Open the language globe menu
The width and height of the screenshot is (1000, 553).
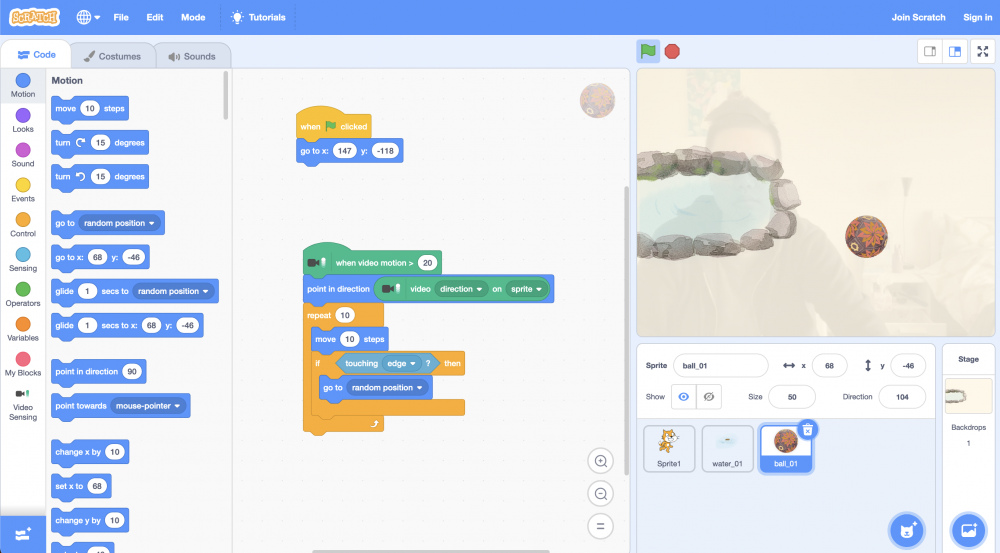click(88, 17)
